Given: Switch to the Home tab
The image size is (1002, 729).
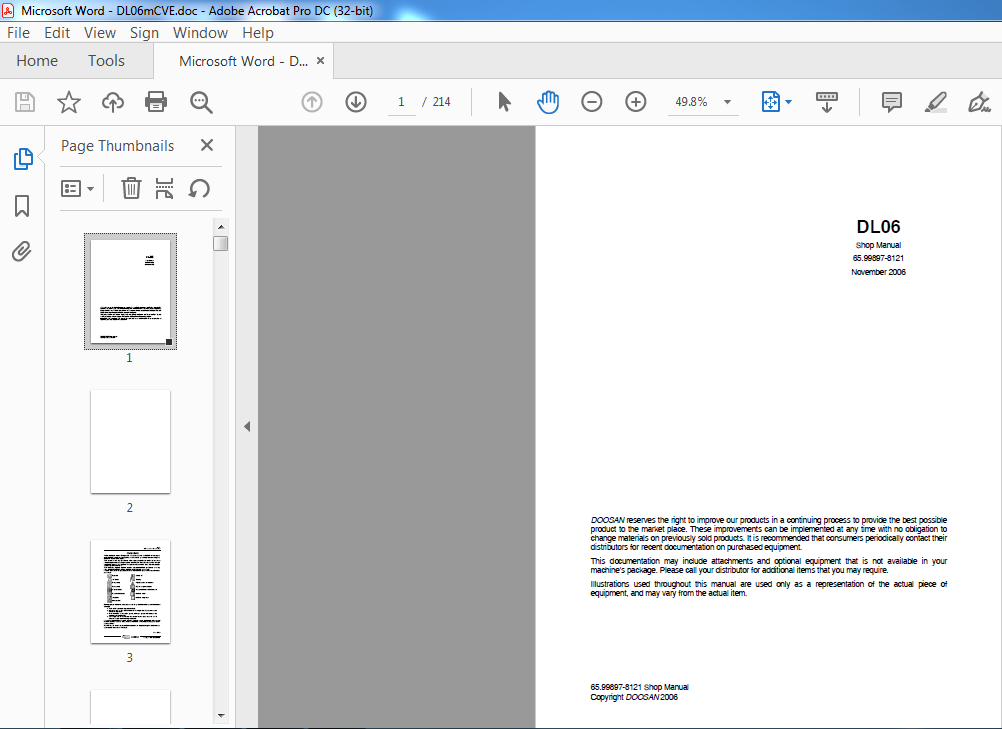Looking at the screenshot, I should [37, 61].
